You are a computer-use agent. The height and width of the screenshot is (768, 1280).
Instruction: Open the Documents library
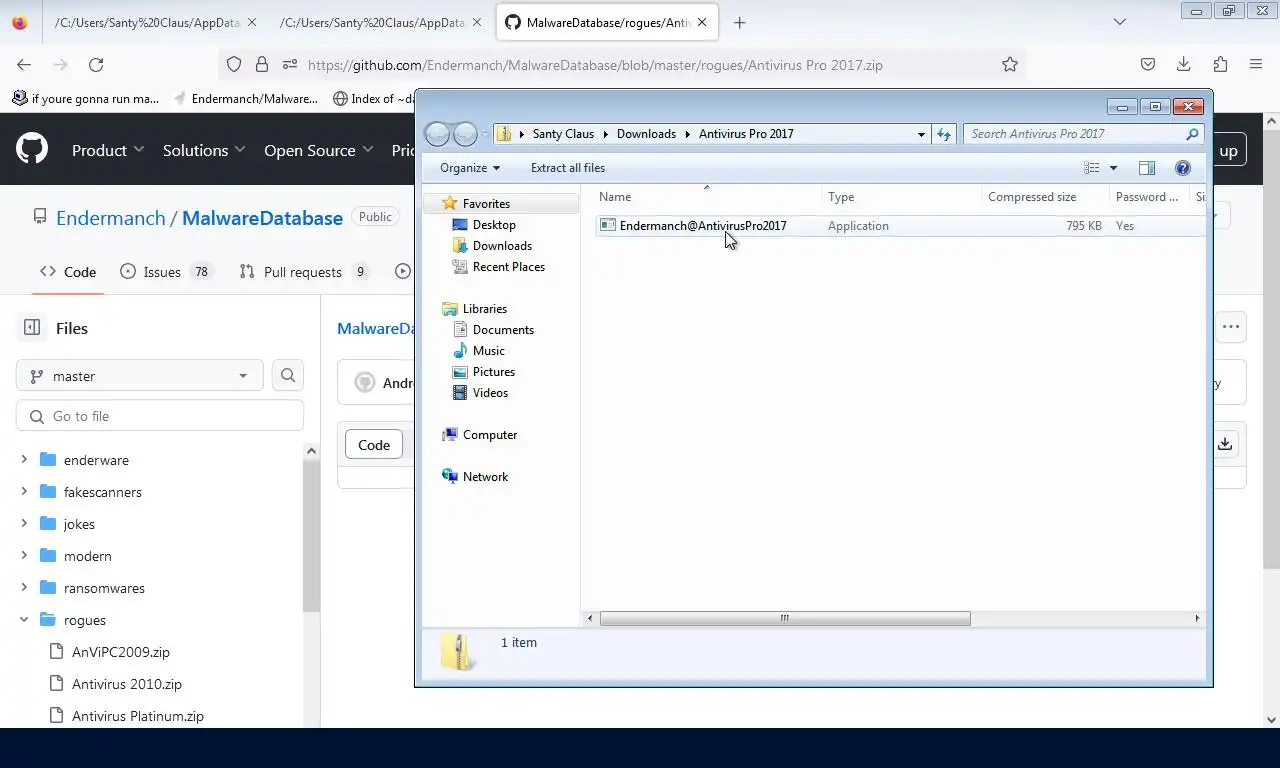[x=503, y=330]
